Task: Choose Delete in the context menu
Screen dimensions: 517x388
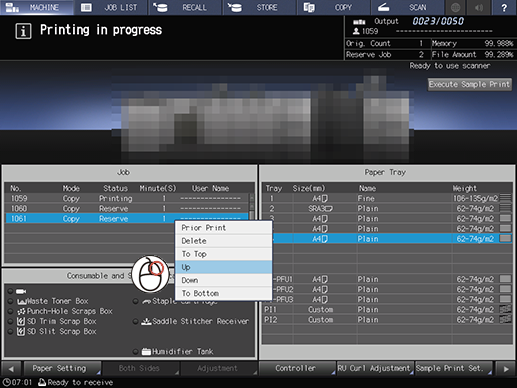Action: tap(223, 241)
